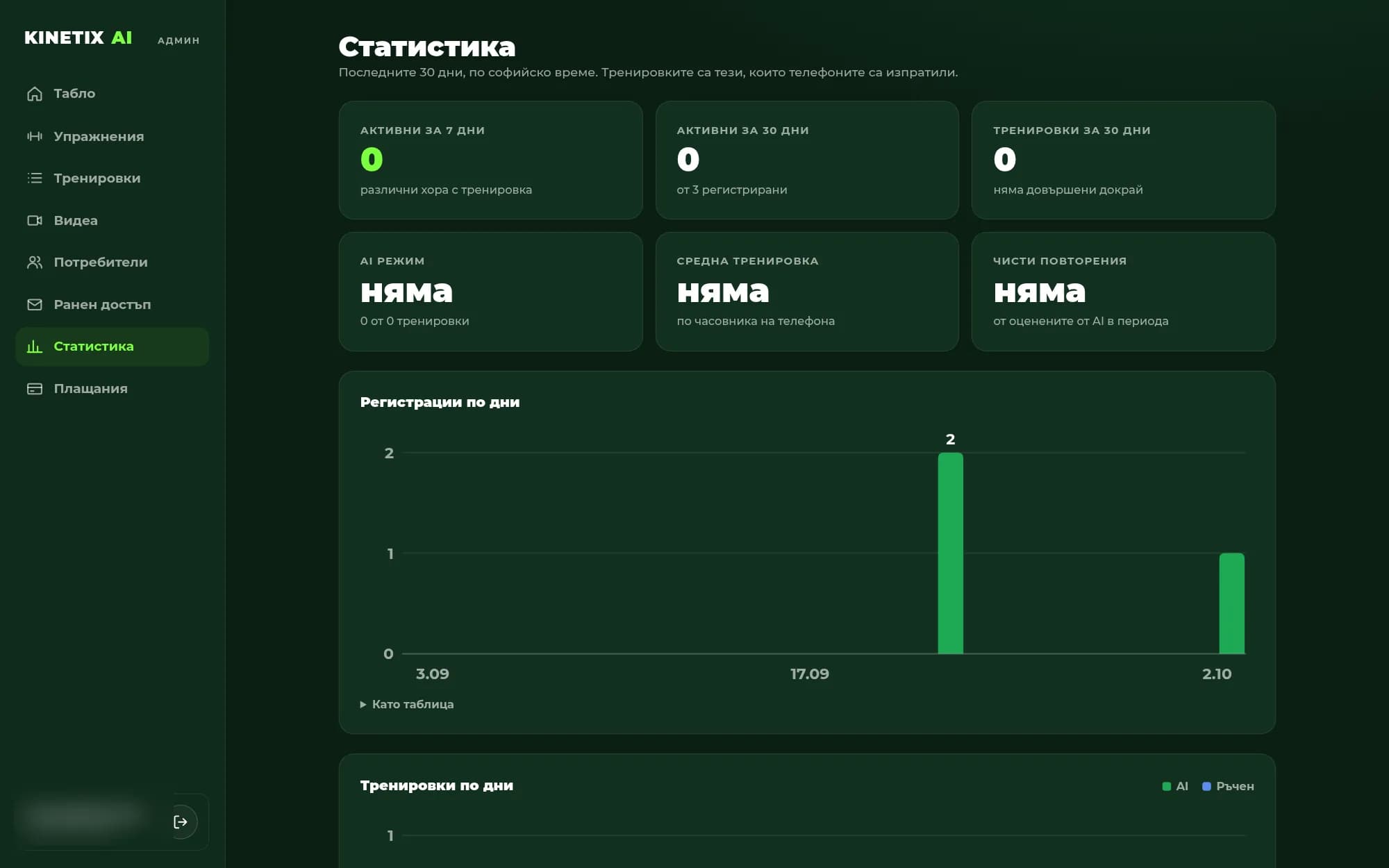Click the tall bar labeled 2 in registrations chart
1389x868 pixels.
coord(950,553)
